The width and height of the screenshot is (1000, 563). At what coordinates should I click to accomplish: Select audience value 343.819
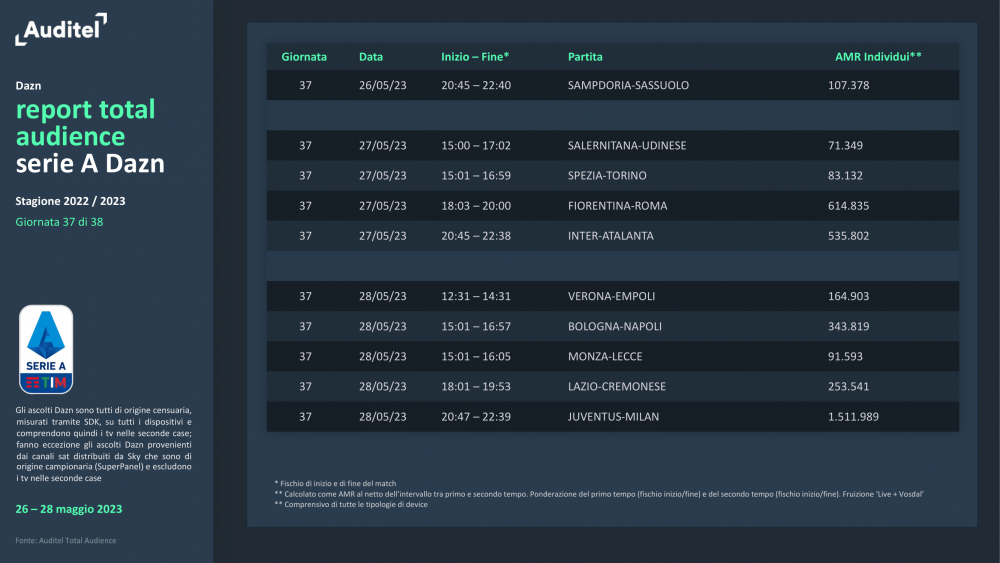[x=848, y=326]
